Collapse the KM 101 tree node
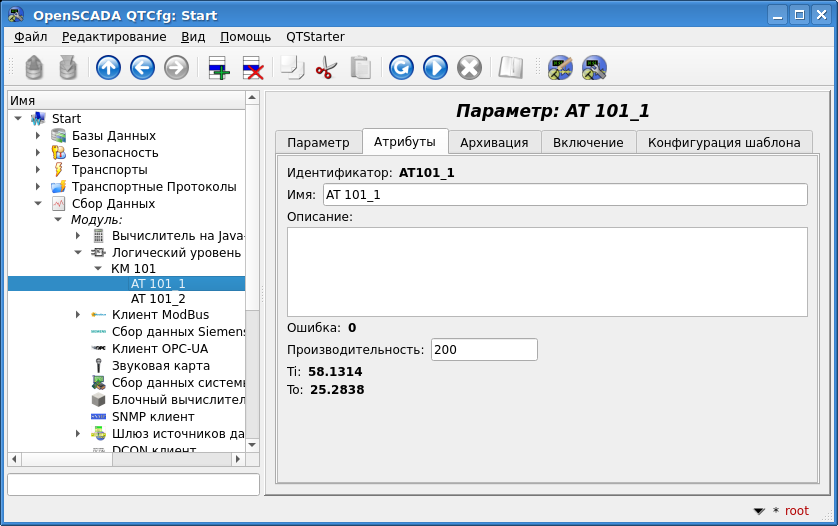Image resolution: width=838 pixels, height=526 pixels. coord(98,269)
